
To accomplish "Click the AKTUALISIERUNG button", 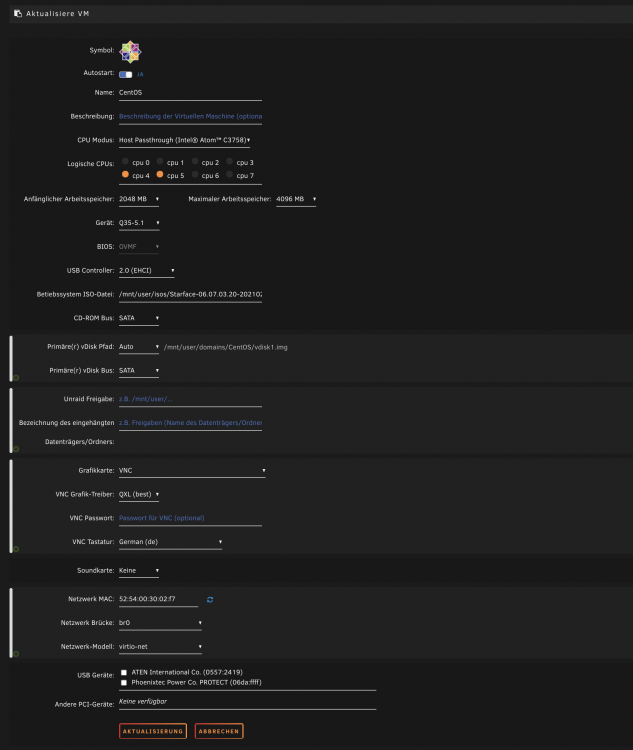I will click(x=153, y=731).
